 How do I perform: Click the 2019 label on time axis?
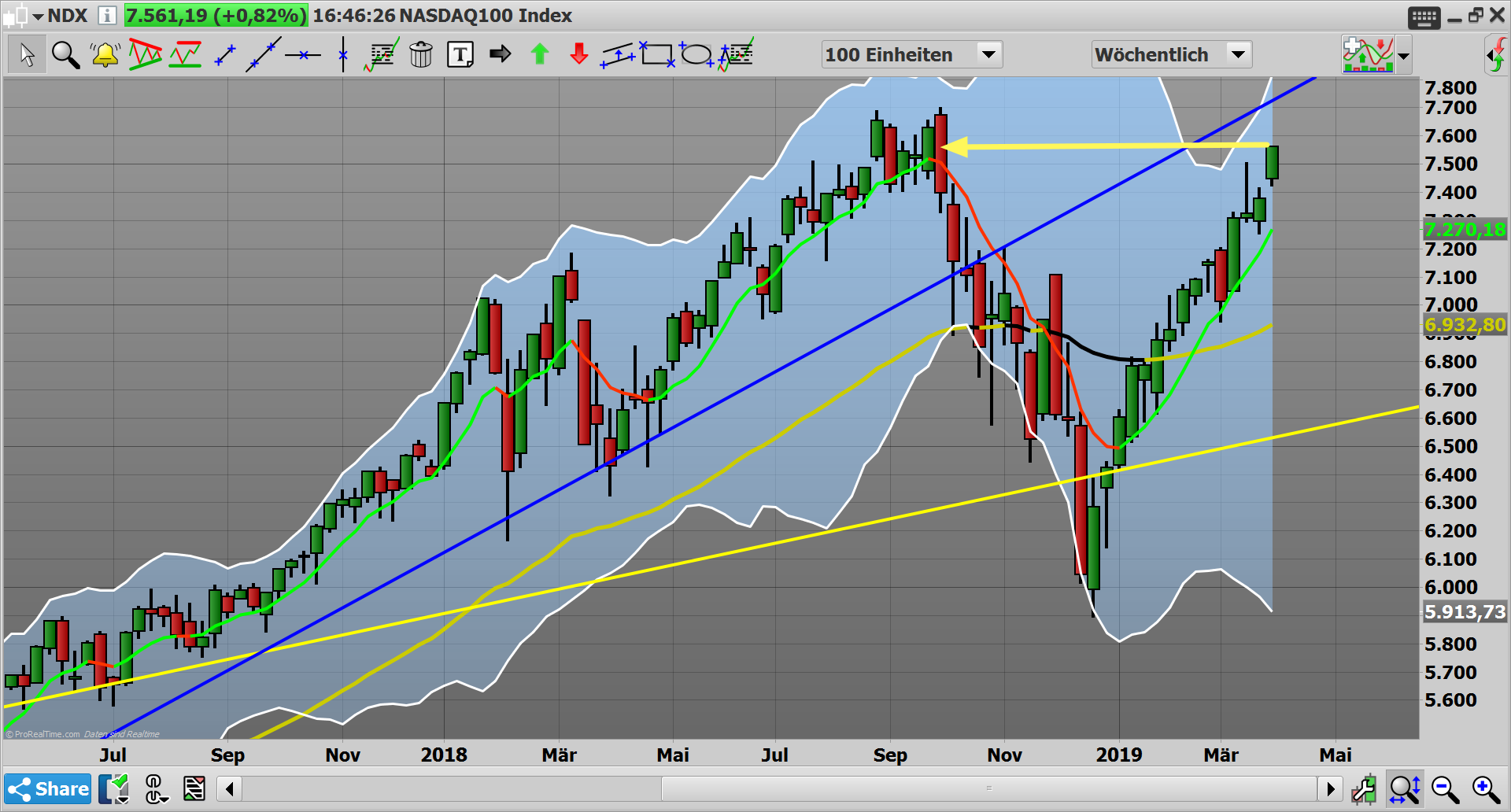pos(1119,755)
